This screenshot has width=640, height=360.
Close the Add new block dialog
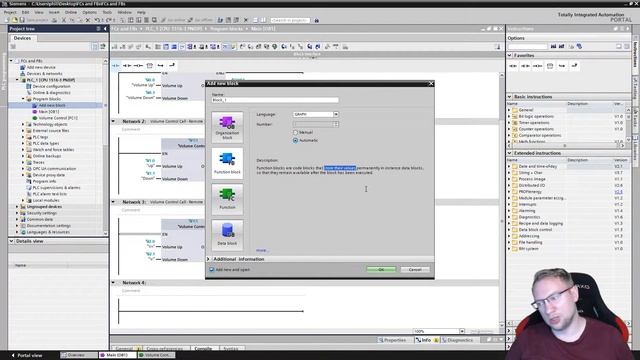point(431,84)
